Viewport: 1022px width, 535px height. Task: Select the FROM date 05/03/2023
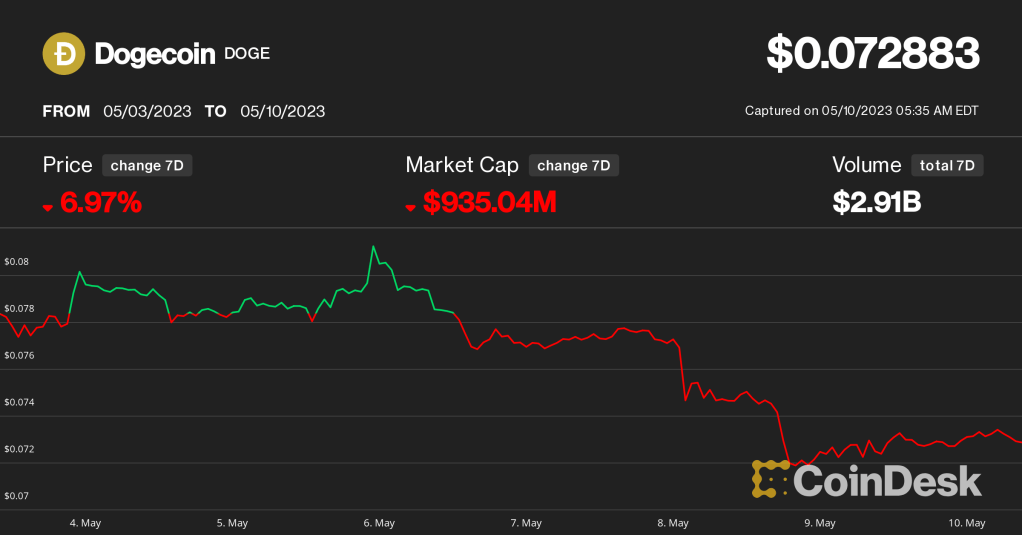click(x=146, y=111)
